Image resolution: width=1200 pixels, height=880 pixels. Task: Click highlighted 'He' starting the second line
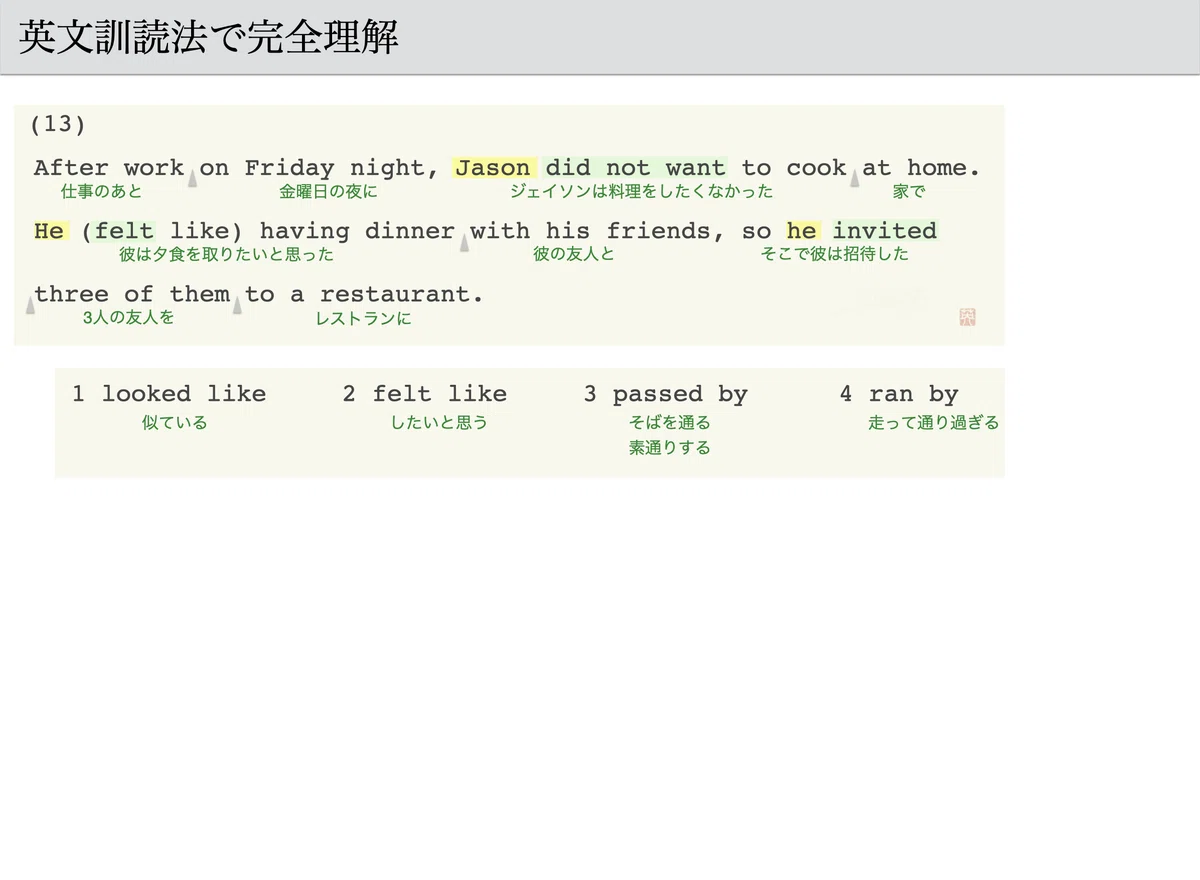(49, 231)
